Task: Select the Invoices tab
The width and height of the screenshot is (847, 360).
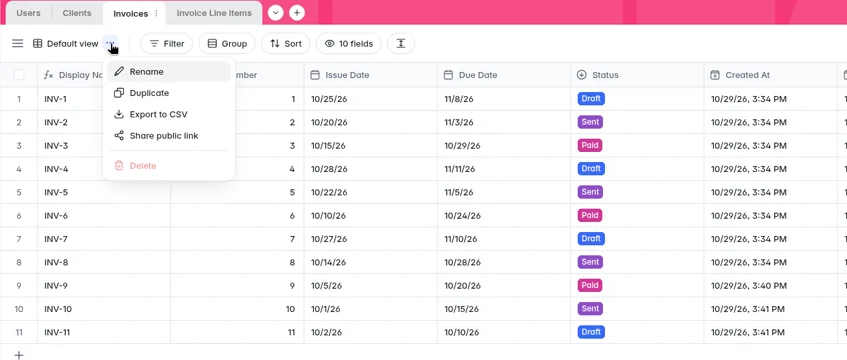Action: pos(130,14)
